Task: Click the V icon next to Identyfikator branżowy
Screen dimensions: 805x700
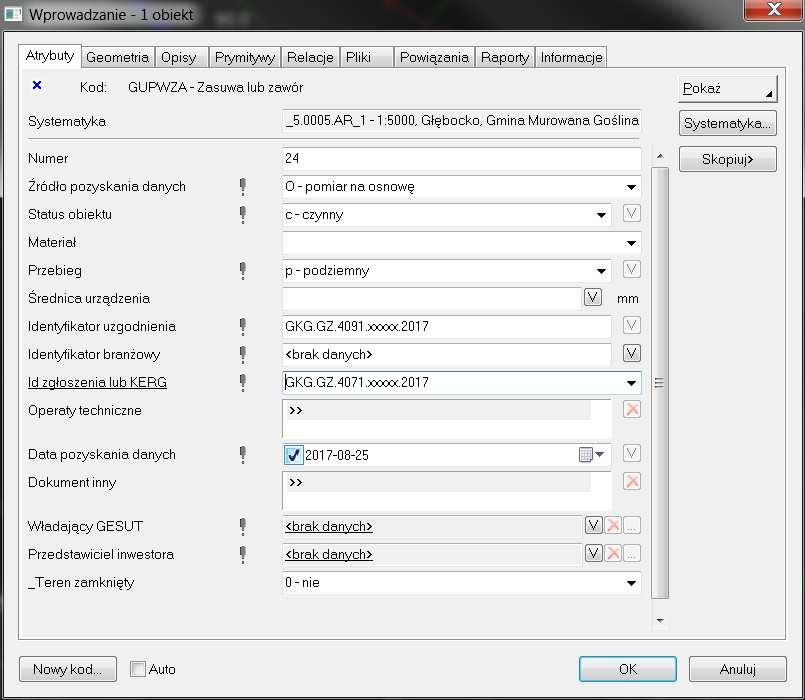Action: pos(631,353)
